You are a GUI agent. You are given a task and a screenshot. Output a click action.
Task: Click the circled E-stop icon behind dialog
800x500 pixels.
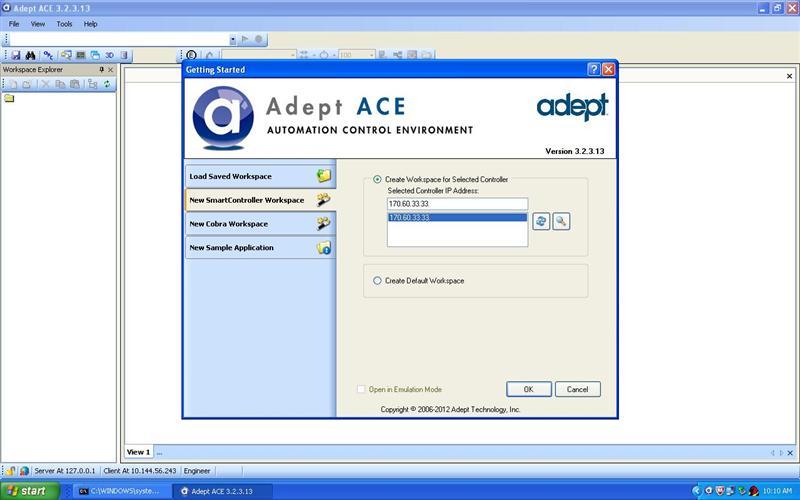coord(191,55)
